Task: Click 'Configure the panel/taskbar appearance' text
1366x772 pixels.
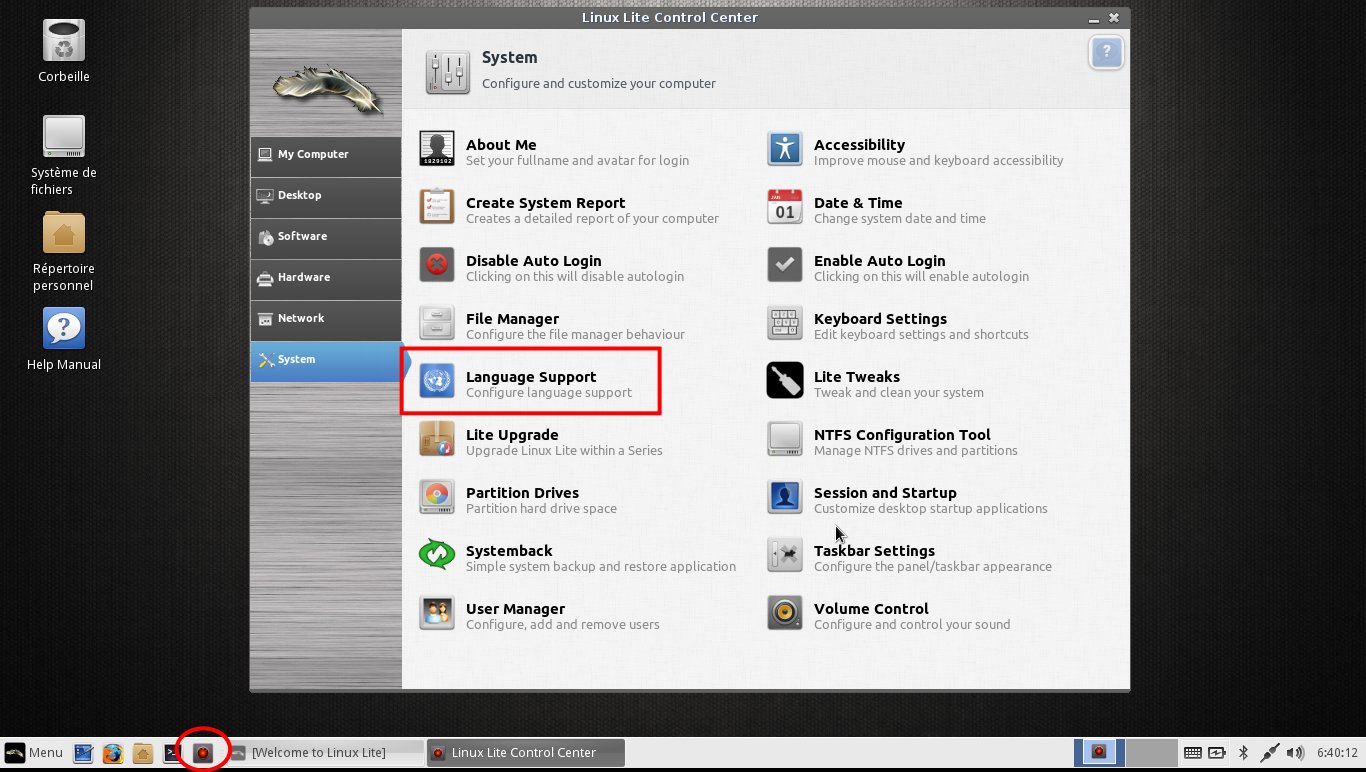Action: click(933, 567)
